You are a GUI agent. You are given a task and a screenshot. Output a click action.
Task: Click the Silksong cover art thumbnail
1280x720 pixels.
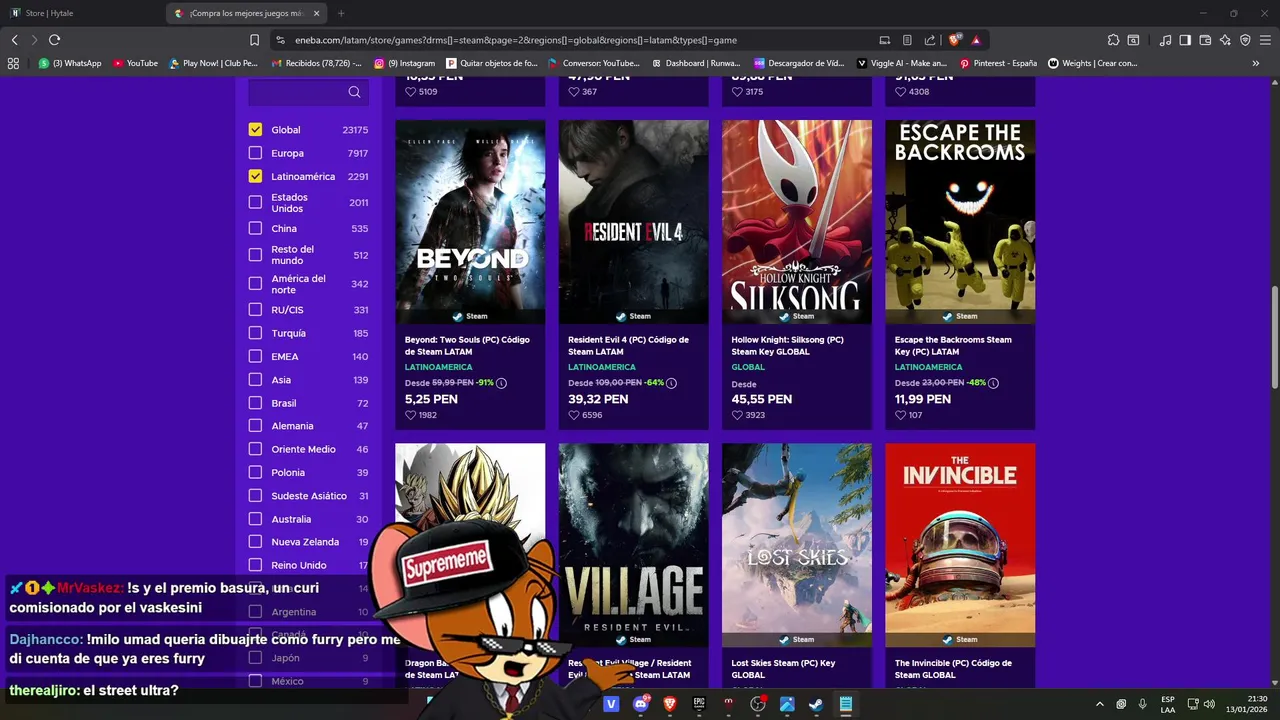click(x=797, y=221)
